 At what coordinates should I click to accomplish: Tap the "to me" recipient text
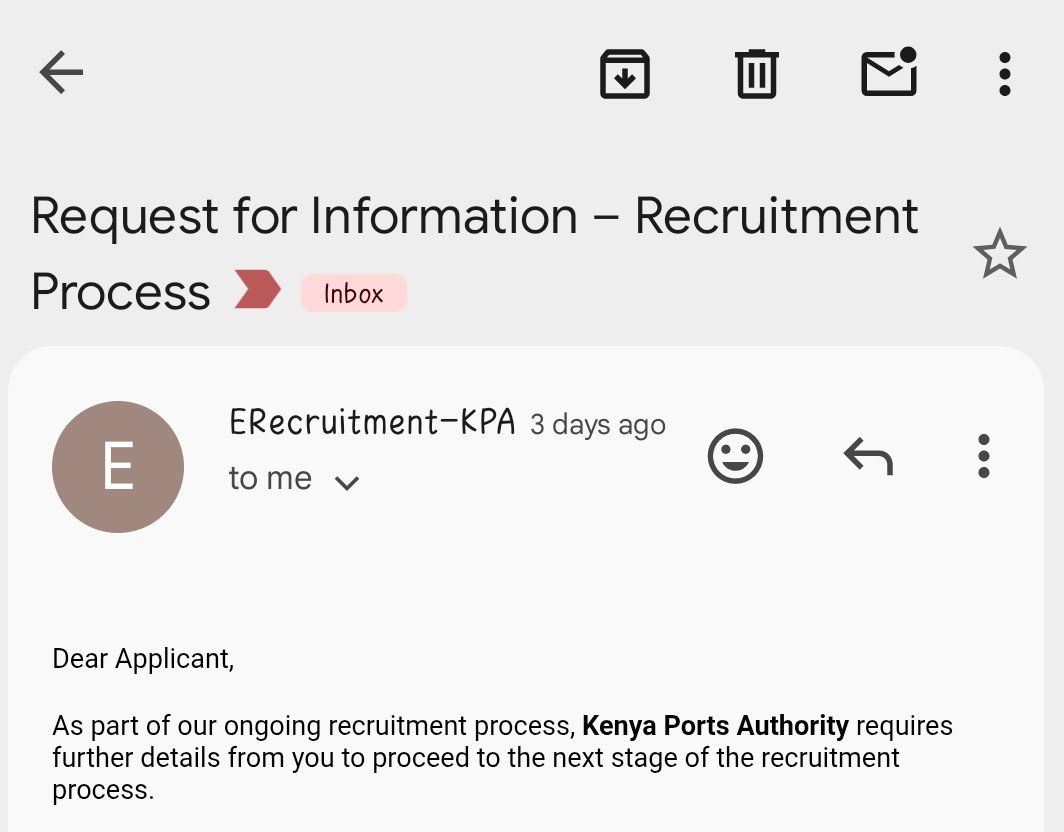pos(270,479)
